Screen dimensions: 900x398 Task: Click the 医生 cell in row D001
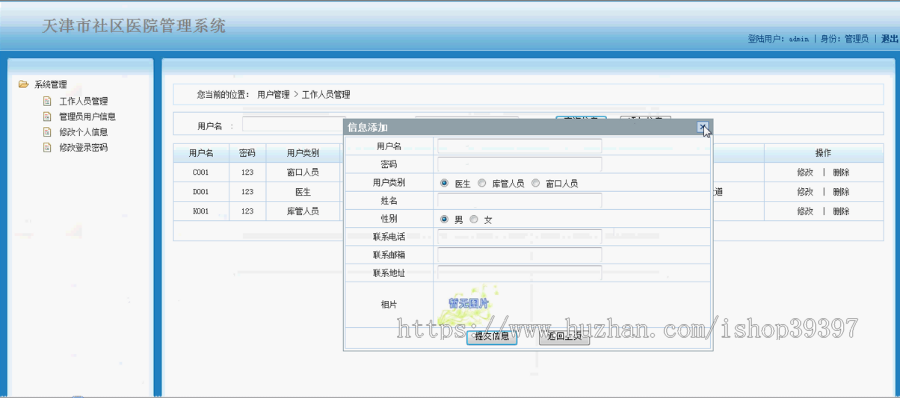pos(303,192)
